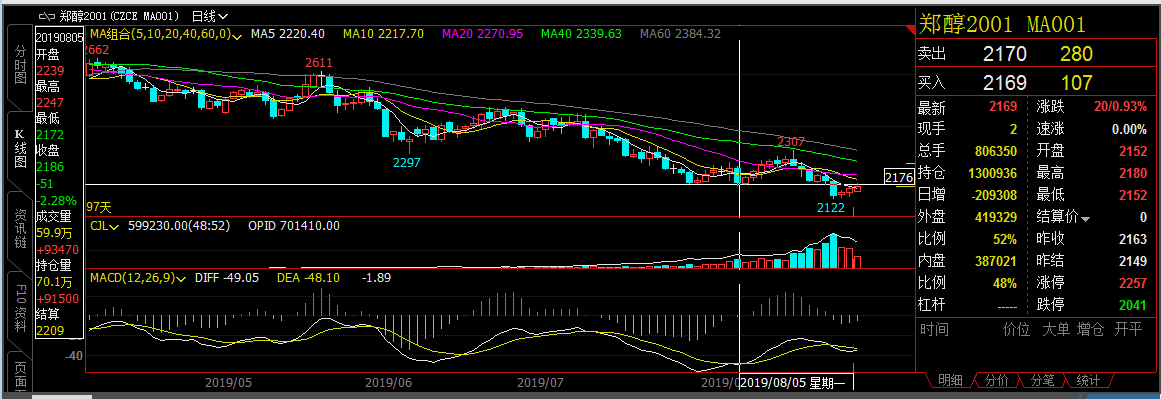Image resolution: width=1161 pixels, height=399 pixels.
Task: Click the MACD value -1.89
Action: 376,278
